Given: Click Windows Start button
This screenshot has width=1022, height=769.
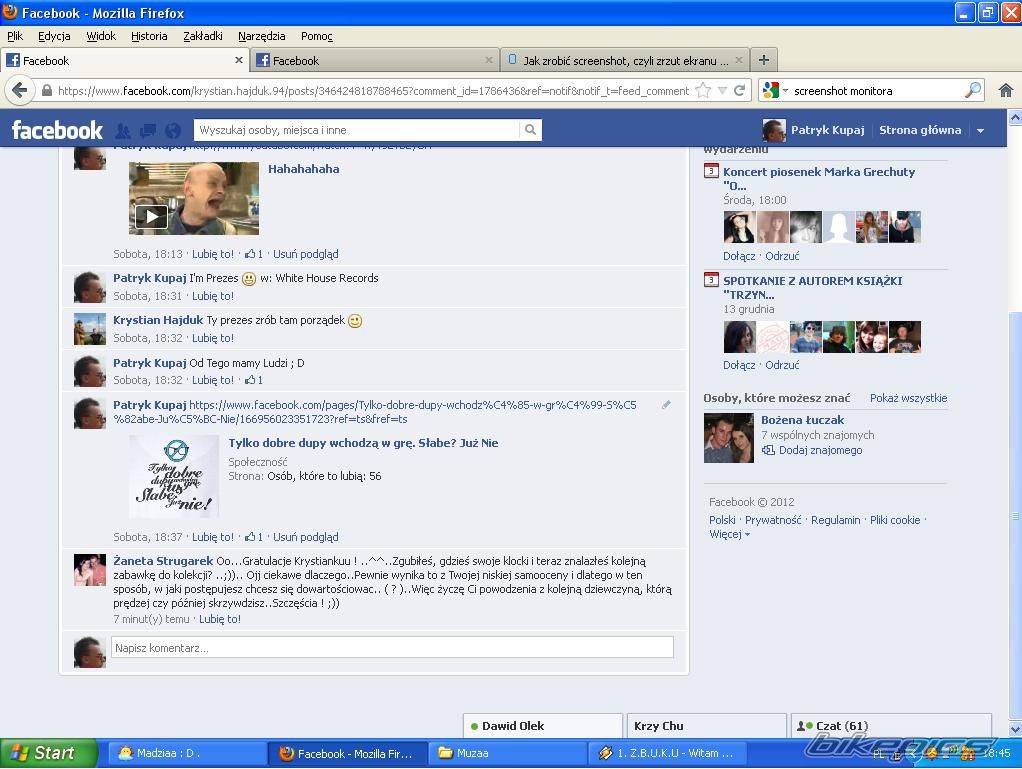Looking at the screenshot, I should 48,753.
